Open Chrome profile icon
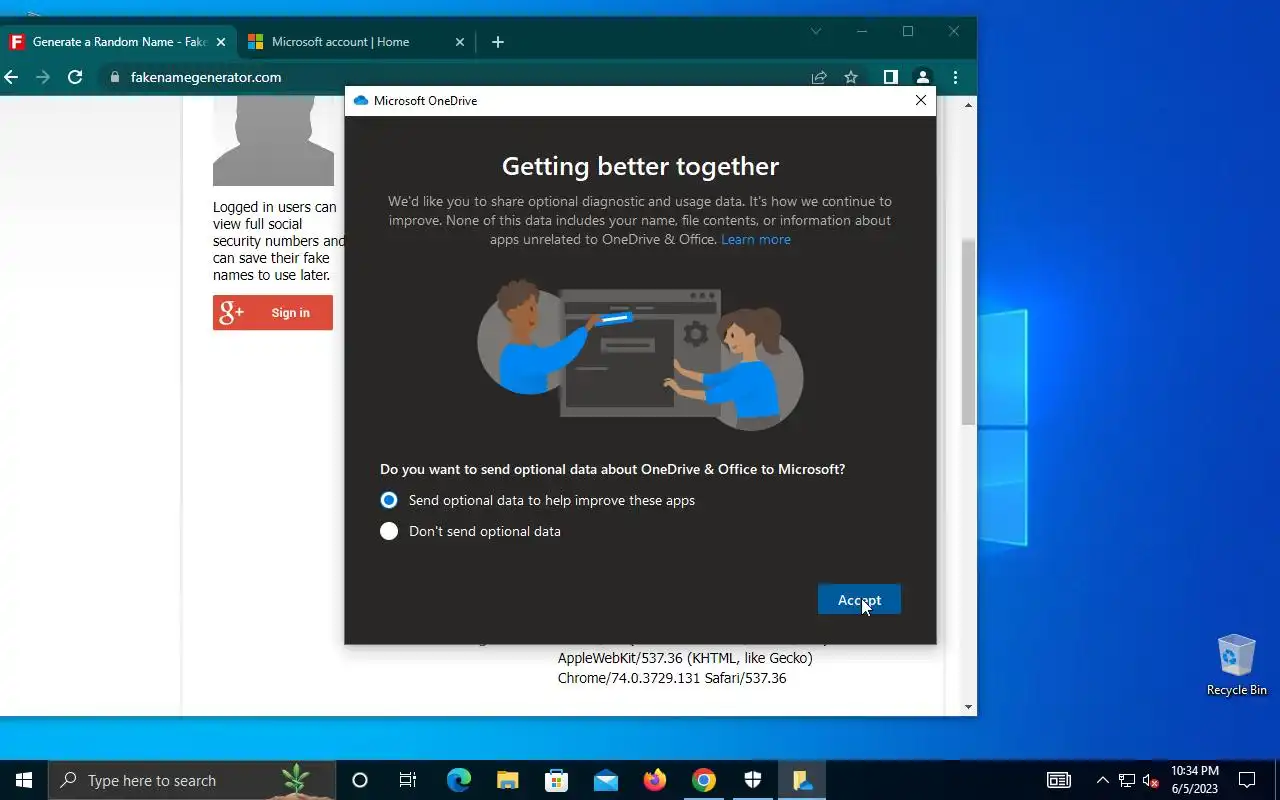1280x800 pixels. coord(923,77)
